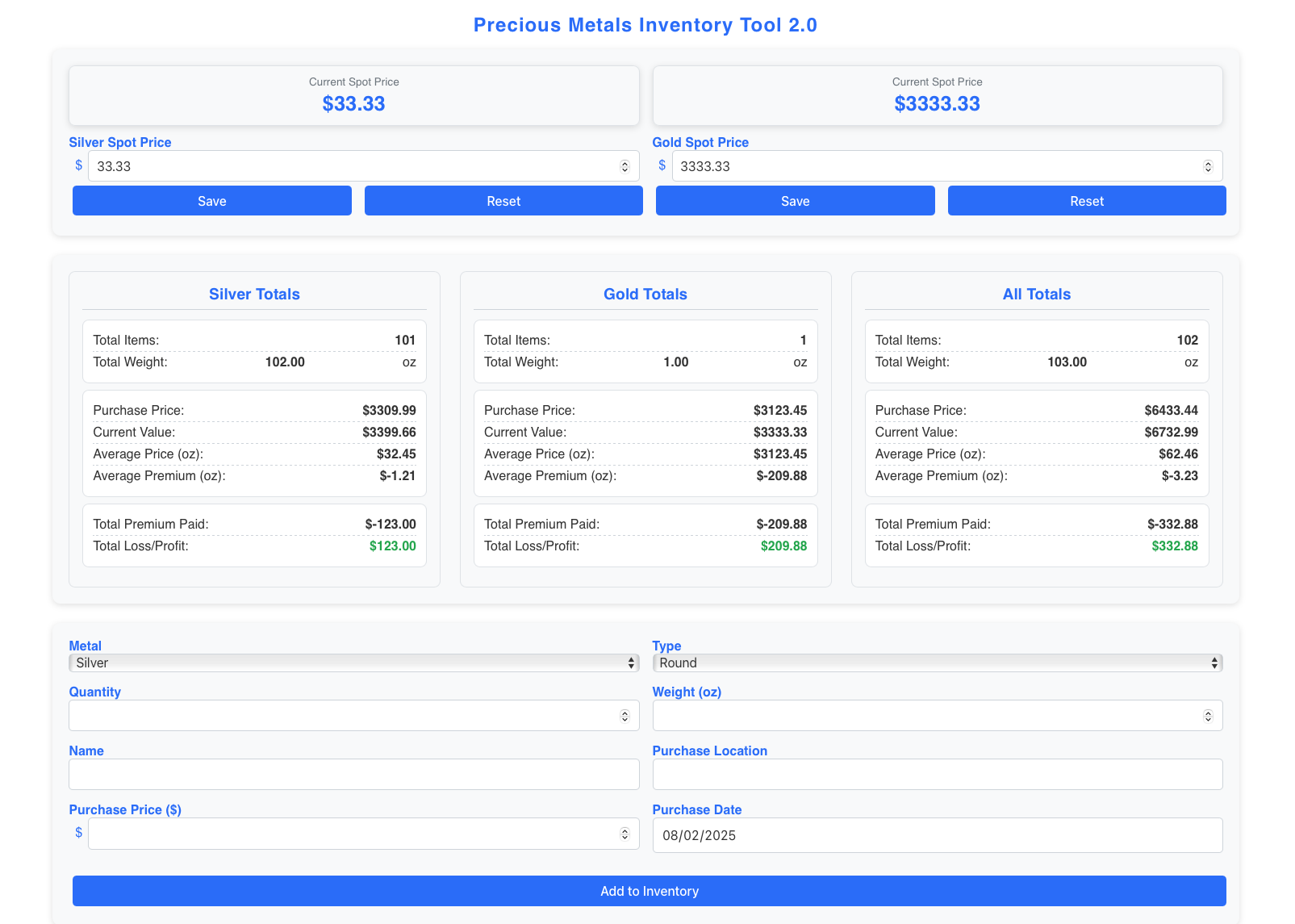The height and width of the screenshot is (924, 1295).
Task: Click the All Totals Premium Paid $-332.88
Action: (1172, 525)
